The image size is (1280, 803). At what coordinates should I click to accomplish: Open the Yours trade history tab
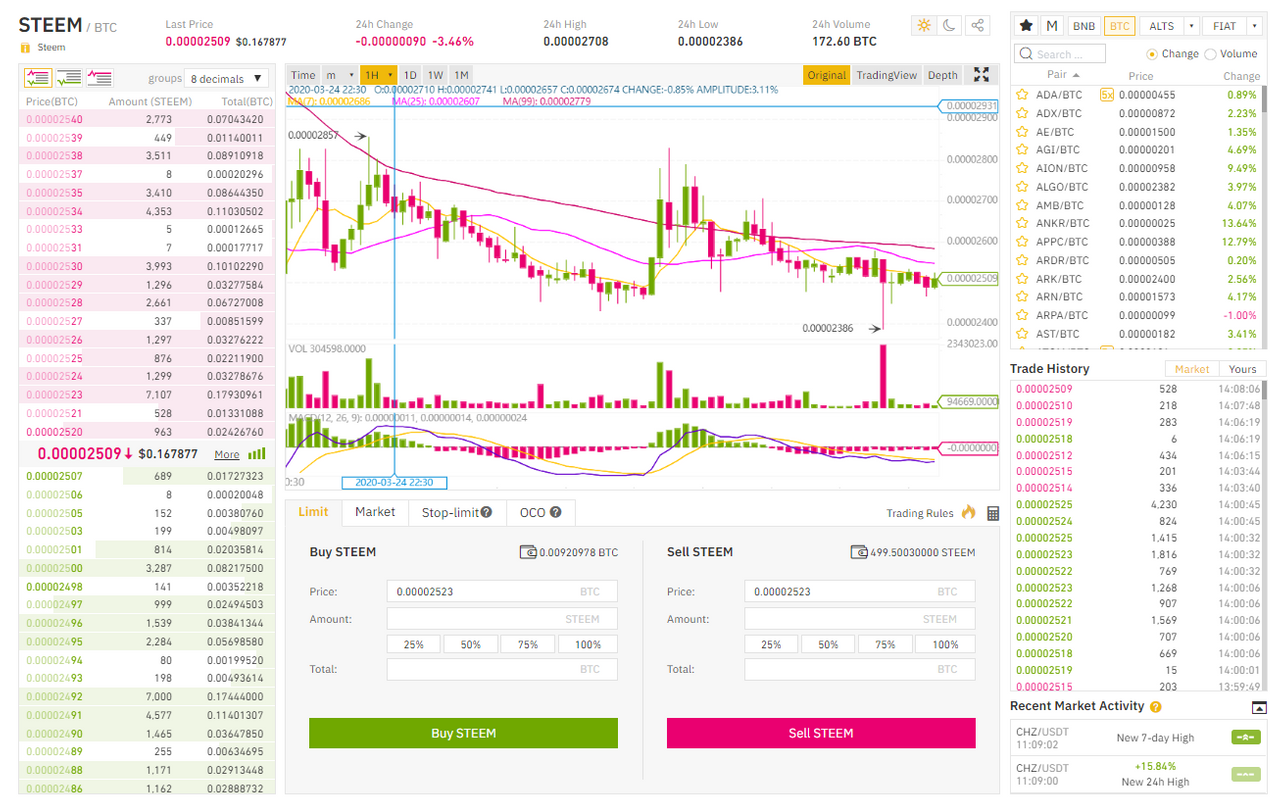point(1243,369)
